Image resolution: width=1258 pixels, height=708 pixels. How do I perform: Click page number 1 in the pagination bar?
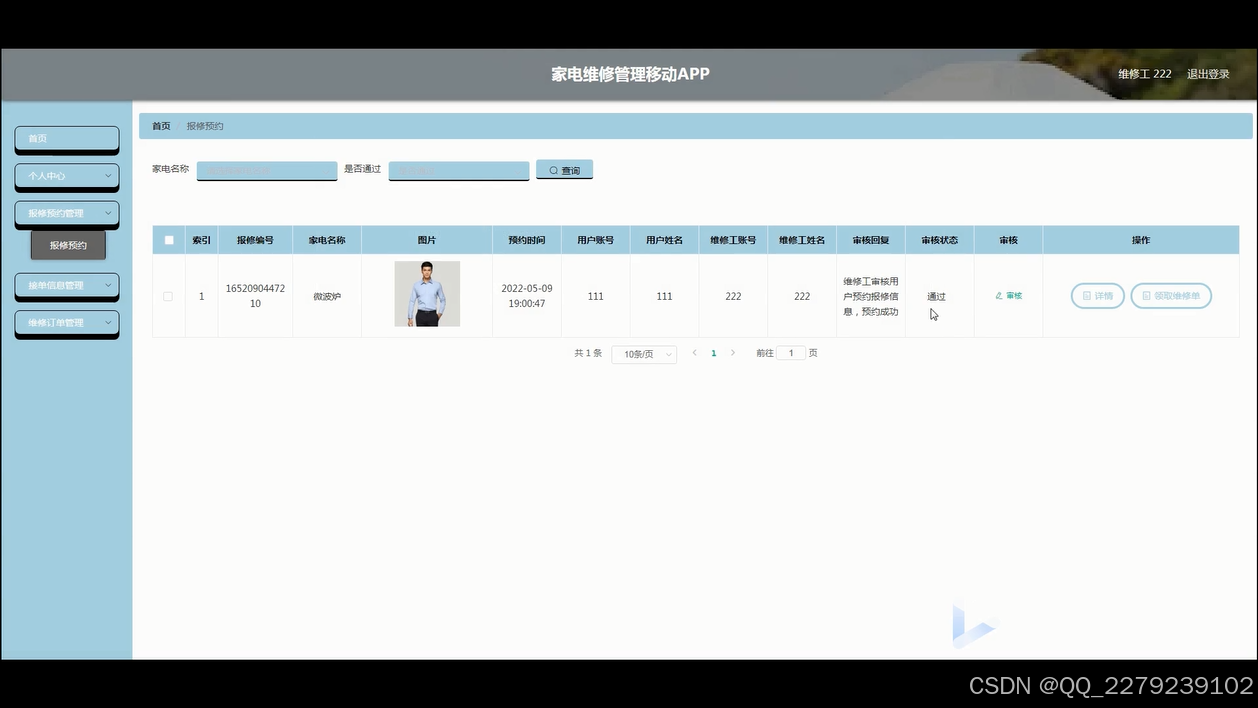pyautogui.click(x=713, y=353)
